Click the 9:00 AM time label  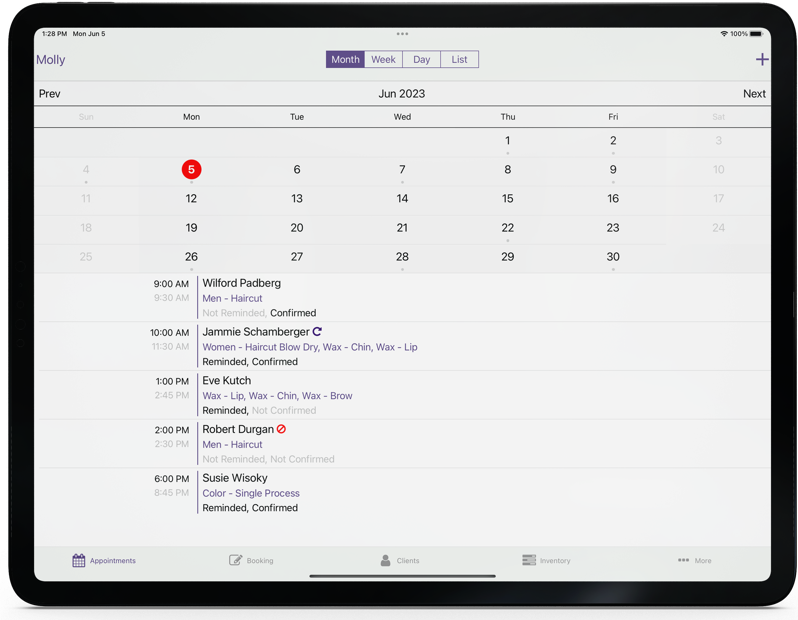coord(171,284)
